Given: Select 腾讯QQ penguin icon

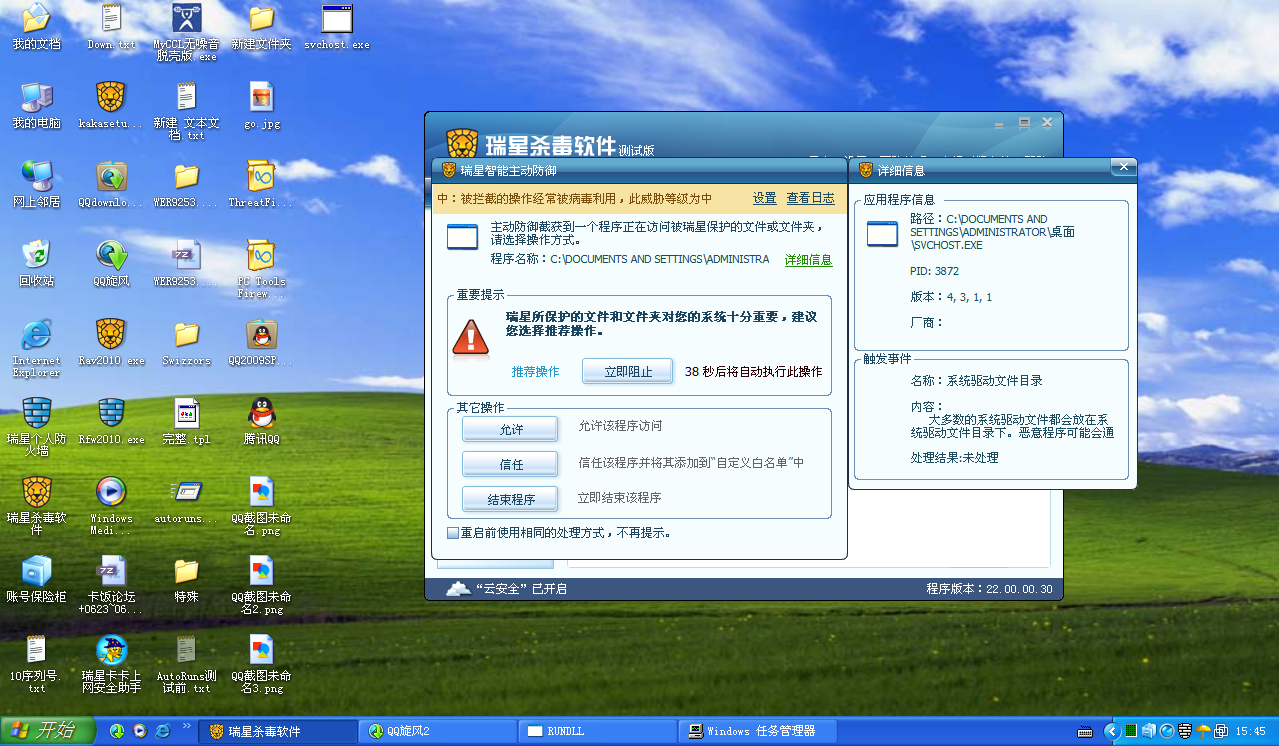Looking at the screenshot, I should 261,421.
